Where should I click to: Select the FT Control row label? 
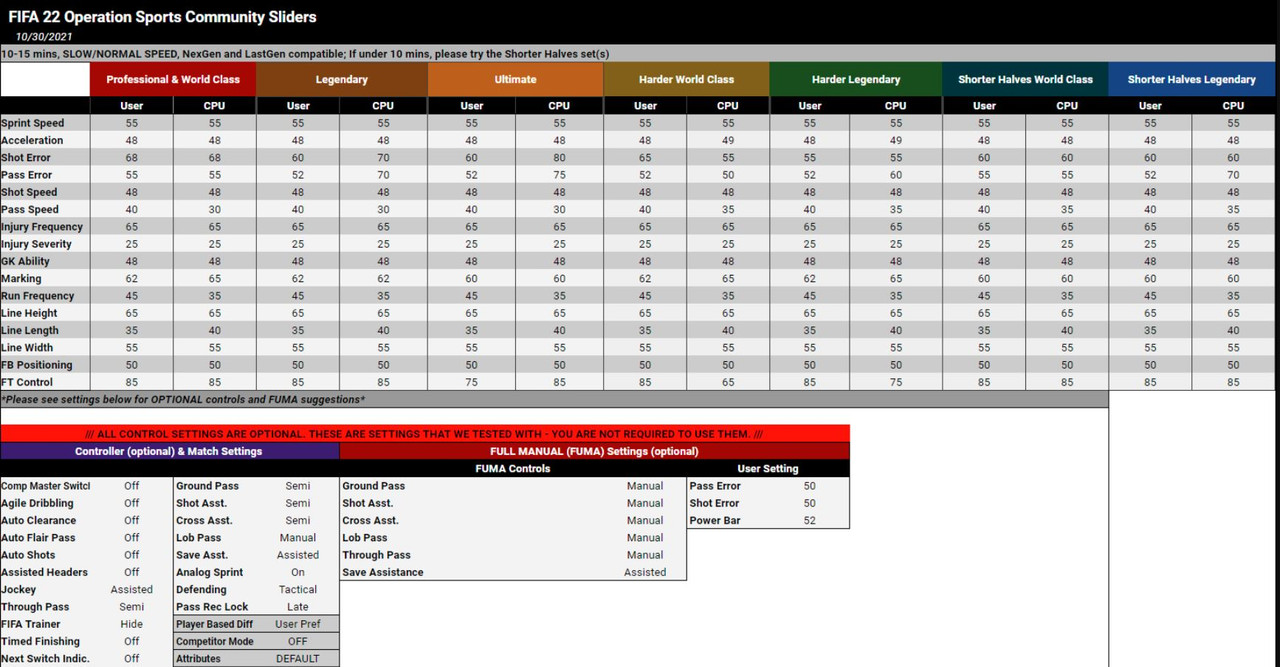(x=27, y=382)
